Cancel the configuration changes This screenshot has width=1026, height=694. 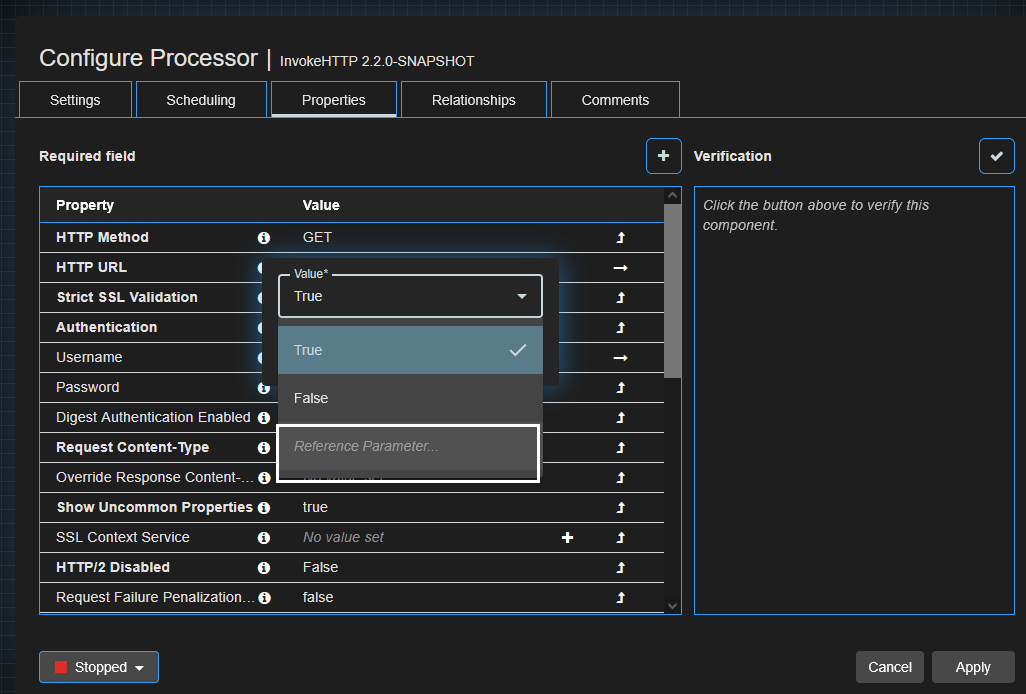coord(889,667)
